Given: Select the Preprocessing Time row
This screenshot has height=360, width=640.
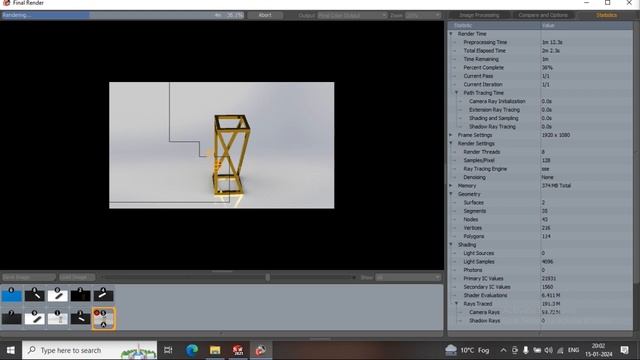Looking at the screenshot, I should pyautogui.click(x=540, y=42).
